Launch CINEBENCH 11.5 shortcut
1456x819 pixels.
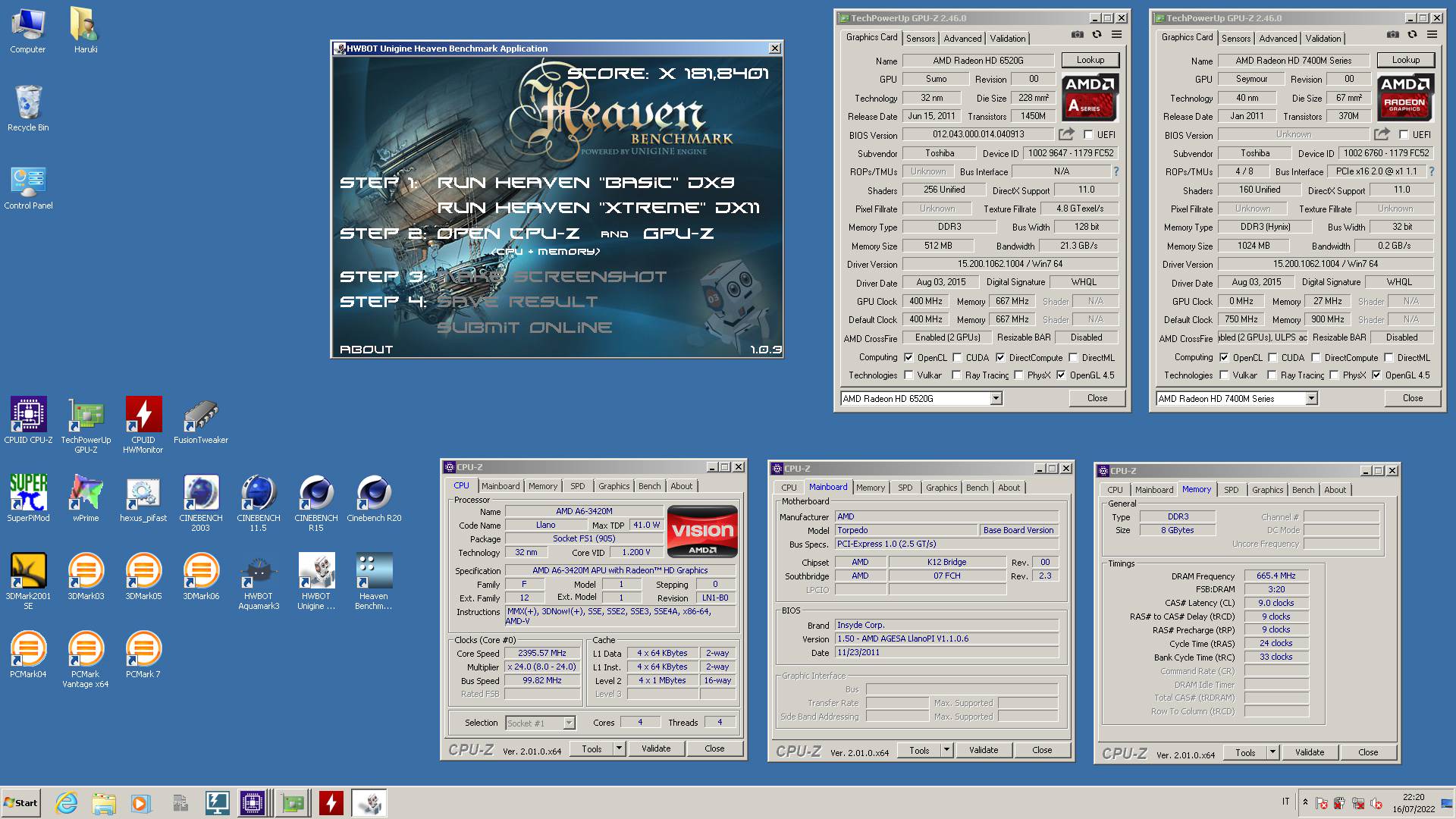tap(259, 504)
